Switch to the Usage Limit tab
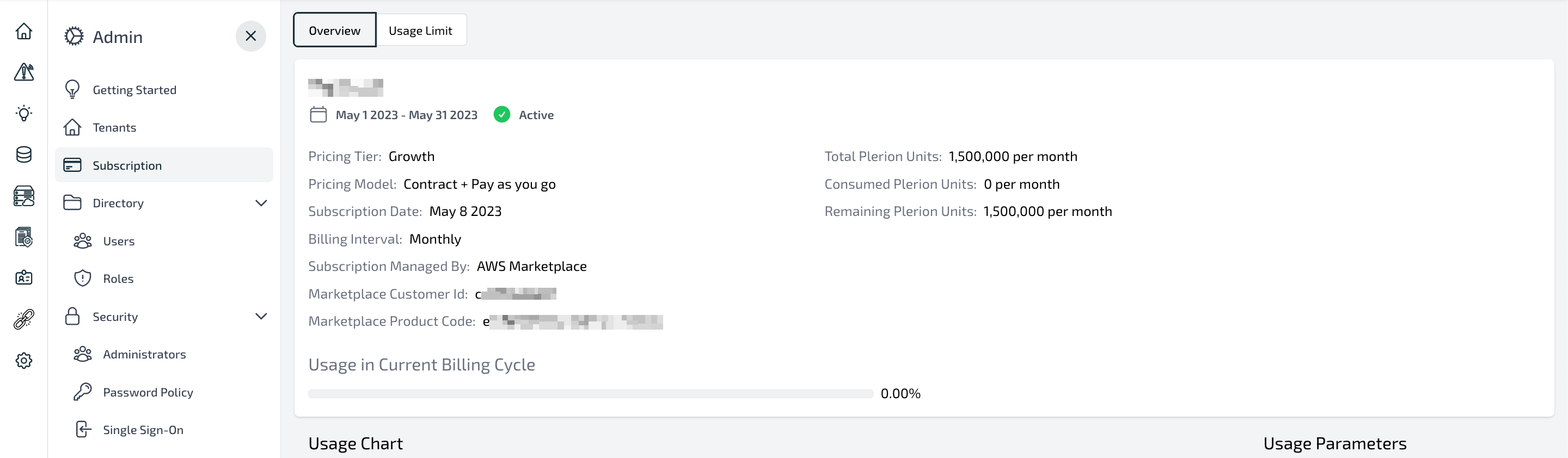Screen dimensions: 1568x458 (421, 30)
